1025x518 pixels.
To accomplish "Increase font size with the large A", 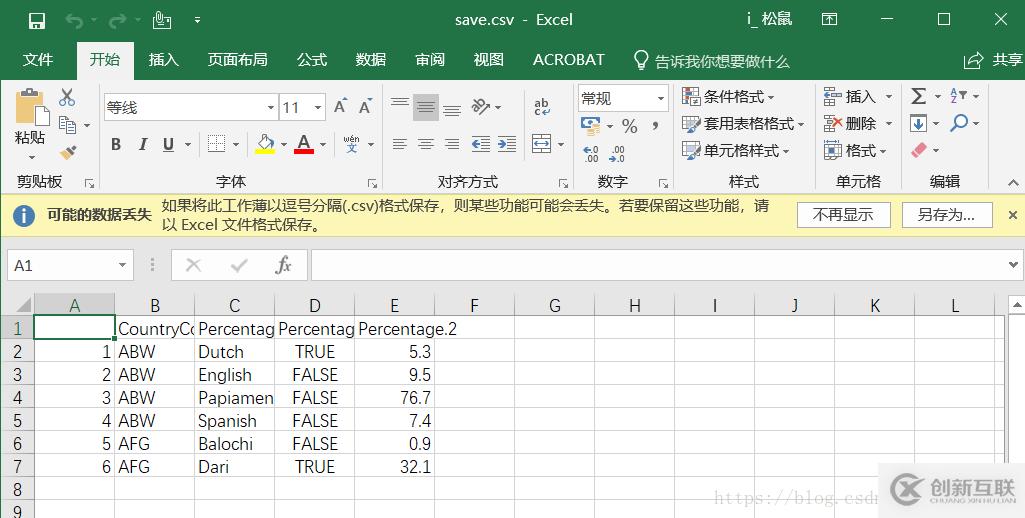I will click(x=341, y=107).
